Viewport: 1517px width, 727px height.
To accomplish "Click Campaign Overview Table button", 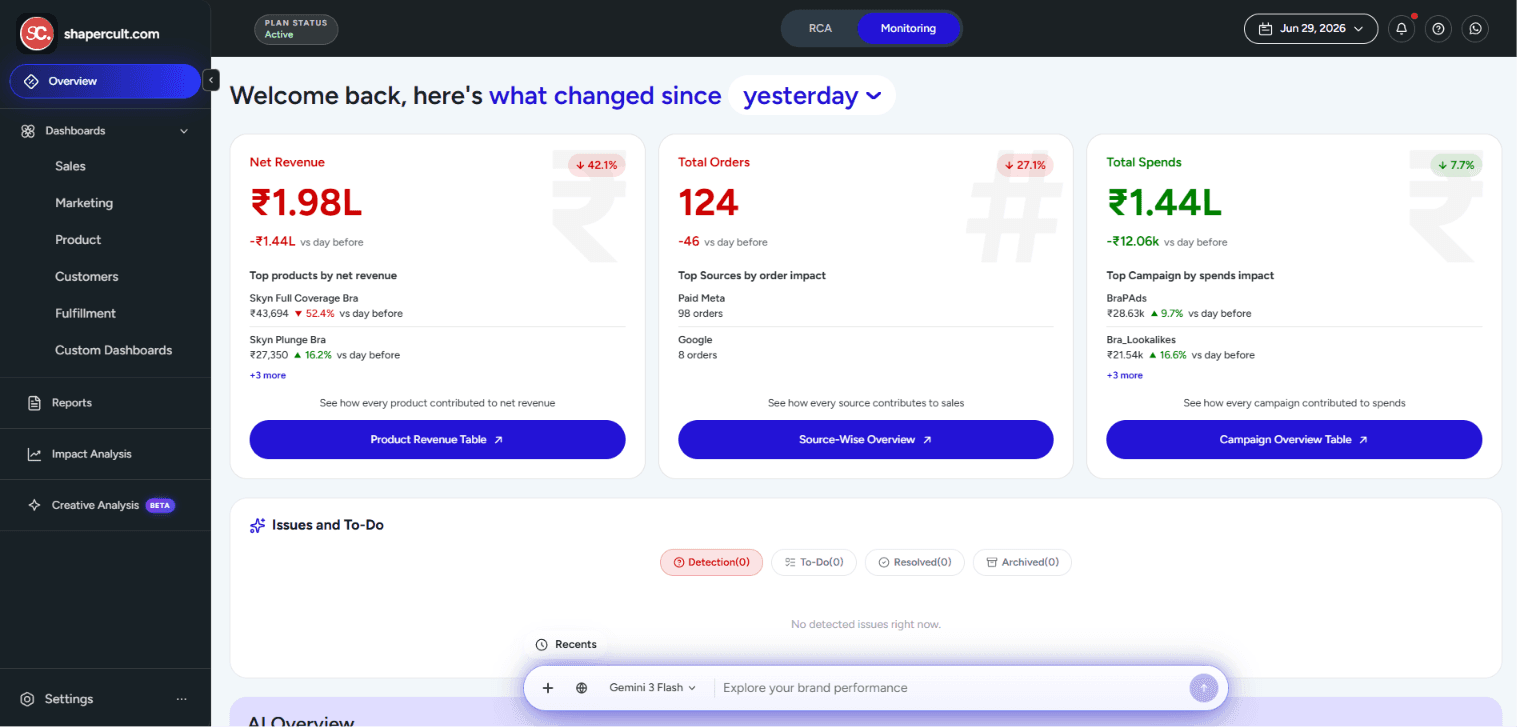I will [x=1293, y=439].
